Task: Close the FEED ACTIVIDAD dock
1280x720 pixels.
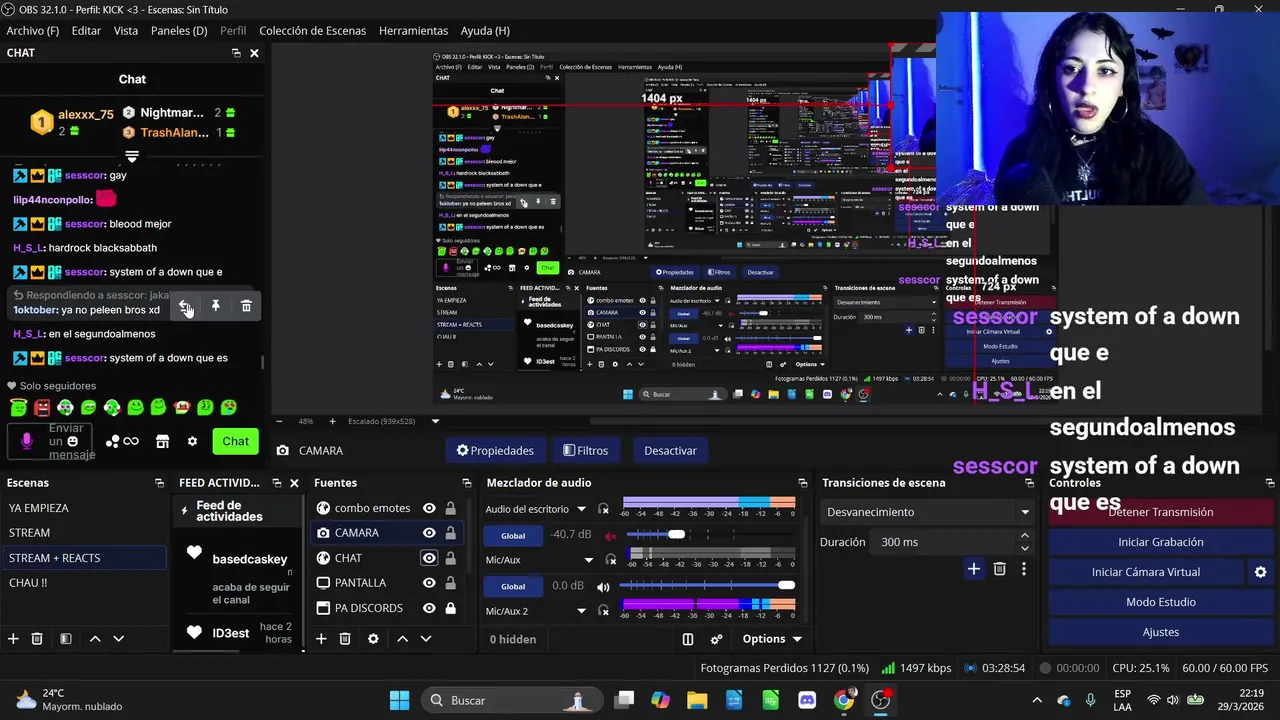Action: (294, 483)
